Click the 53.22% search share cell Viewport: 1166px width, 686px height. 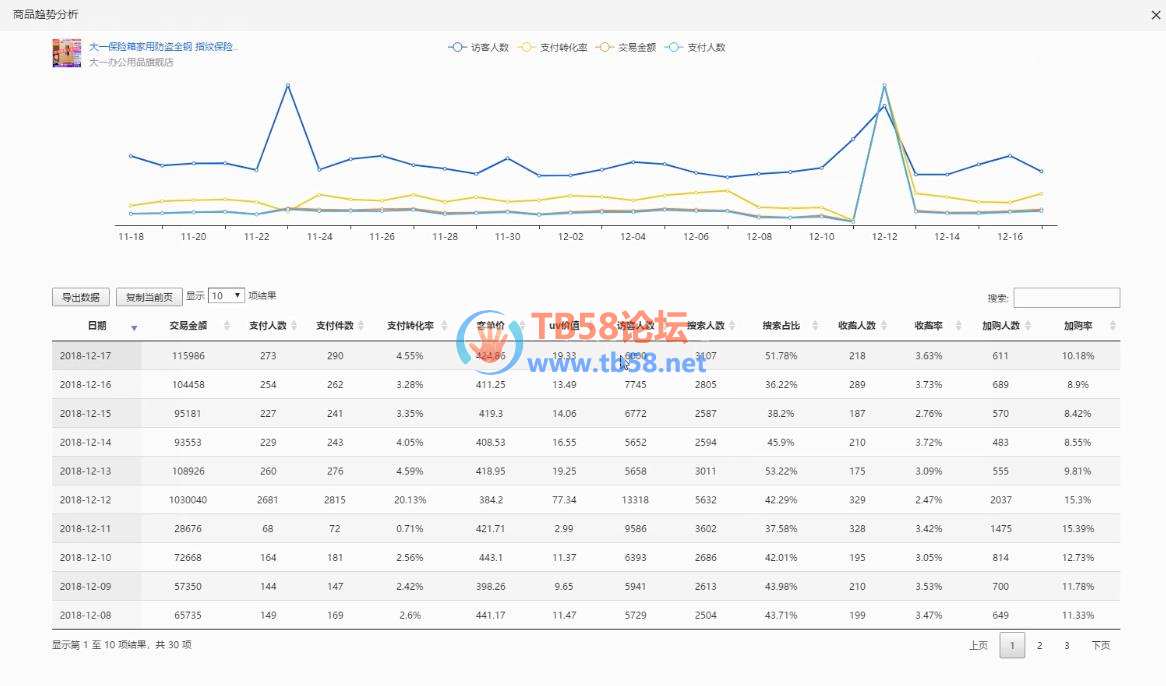(x=781, y=471)
